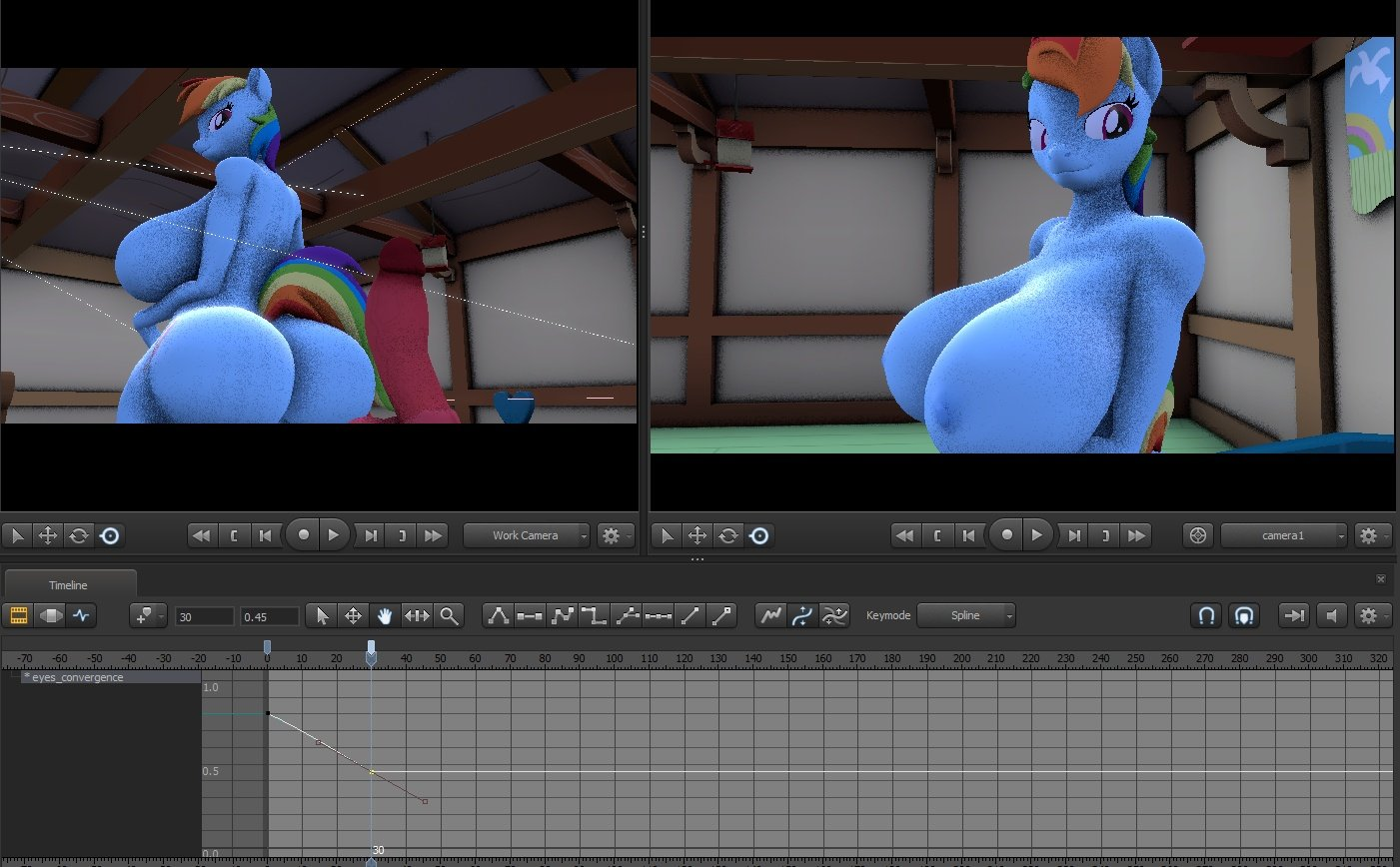Close the Timeline panel with the X
The width and height of the screenshot is (1400, 867).
point(1381,579)
